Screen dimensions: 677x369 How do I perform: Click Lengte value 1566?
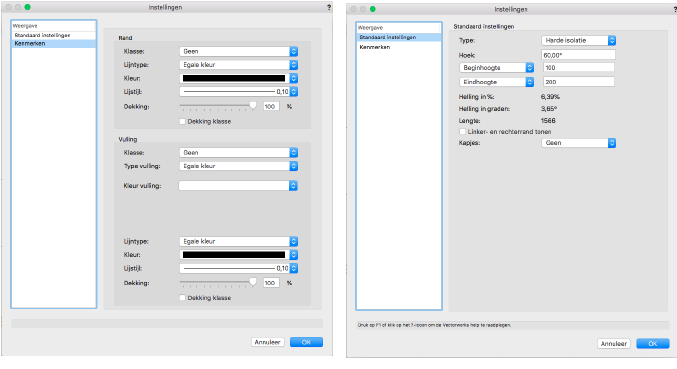pos(548,121)
